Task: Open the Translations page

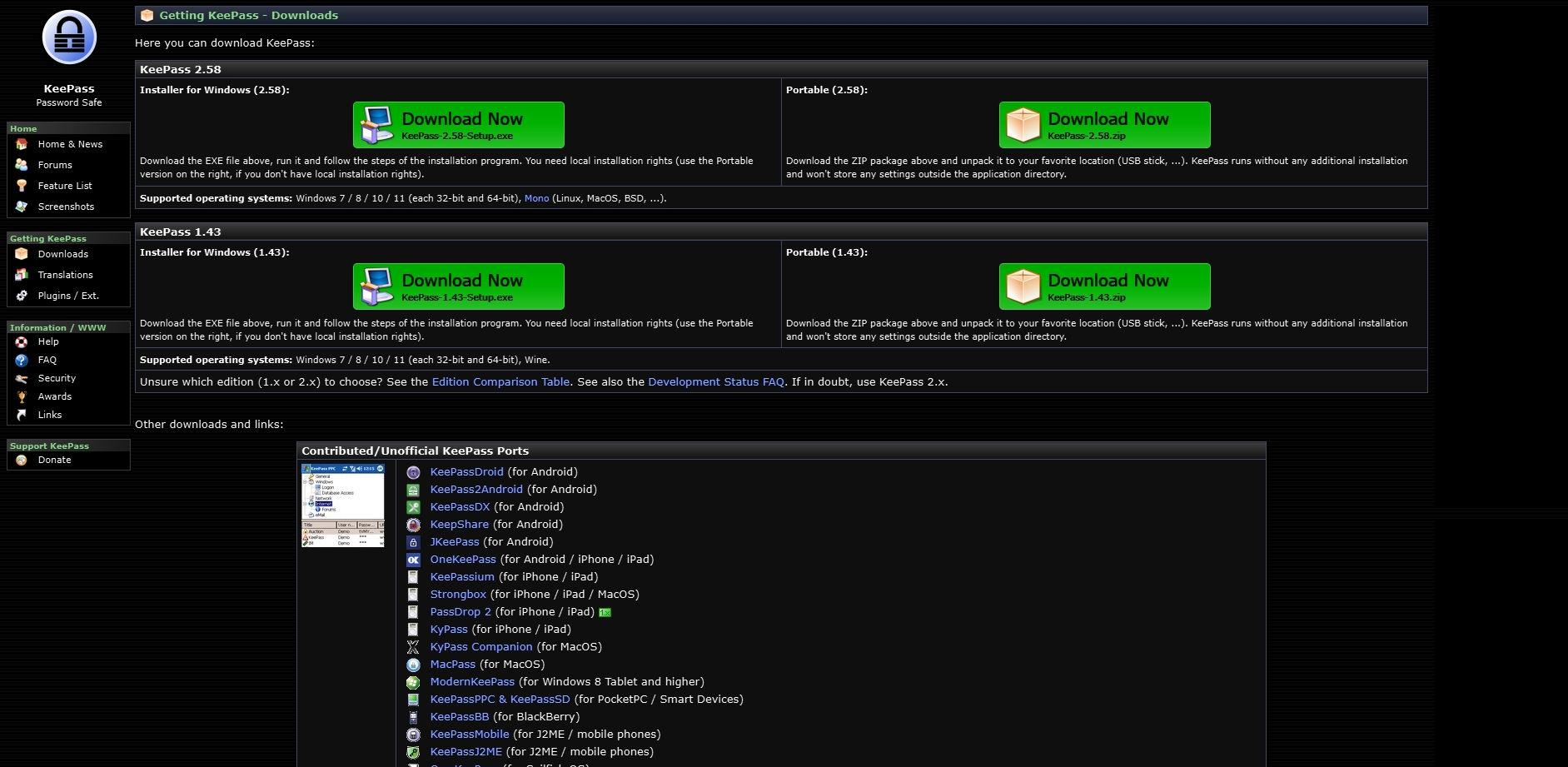Action: [x=65, y=275]
